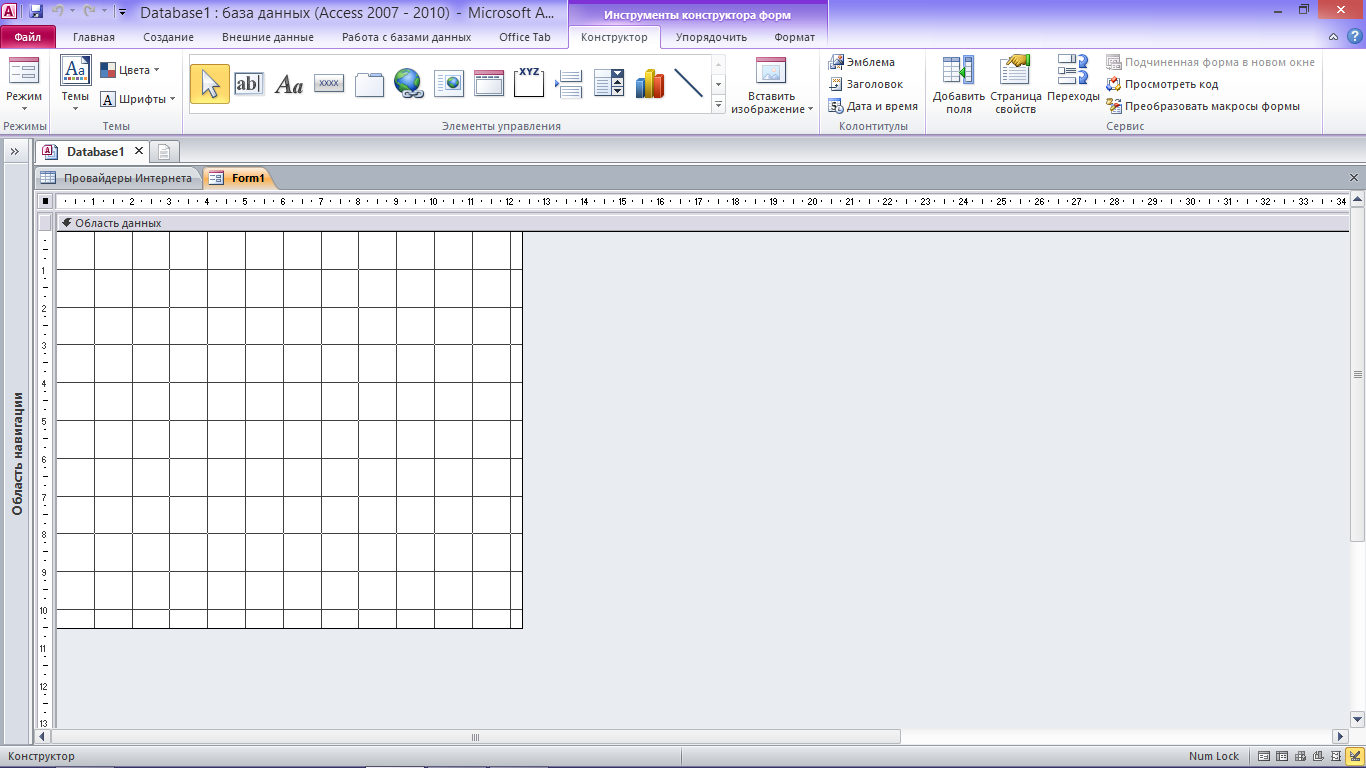
Task: Click the horizontal scrollbar thumb
Action: [475, 737]
